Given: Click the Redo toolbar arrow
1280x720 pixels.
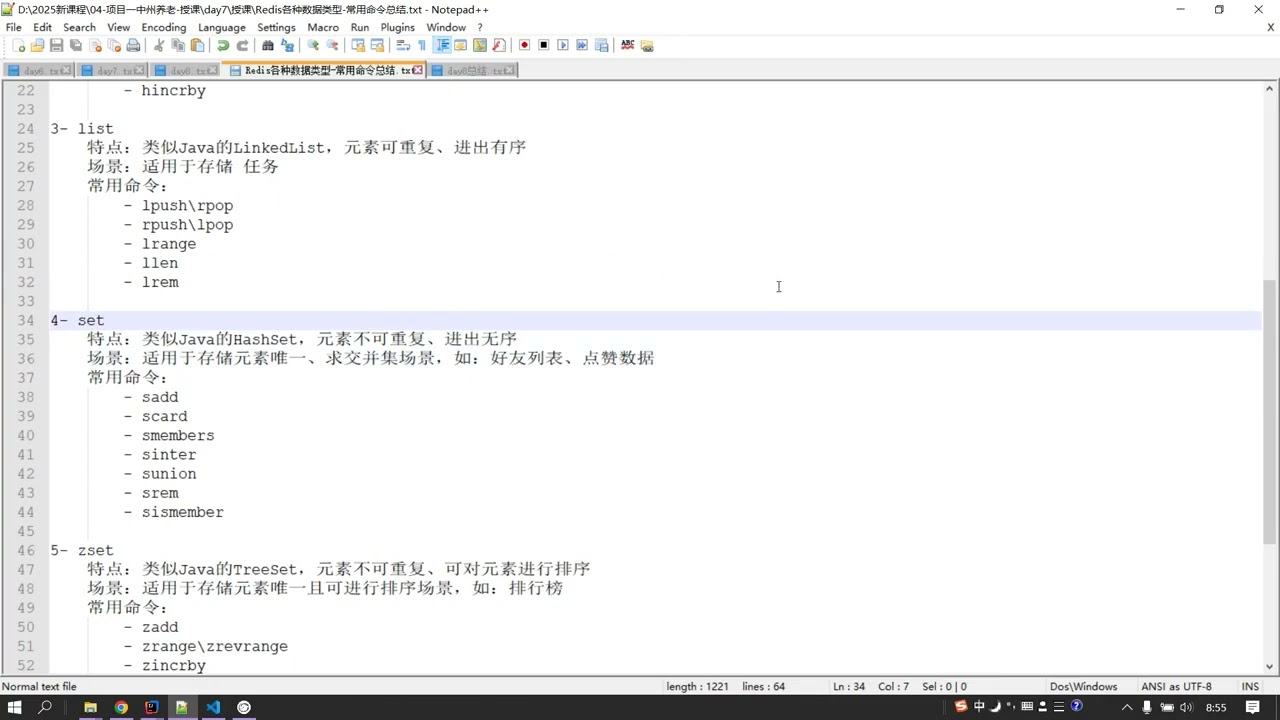Looking at the screenshot, I should click(242, 45).
